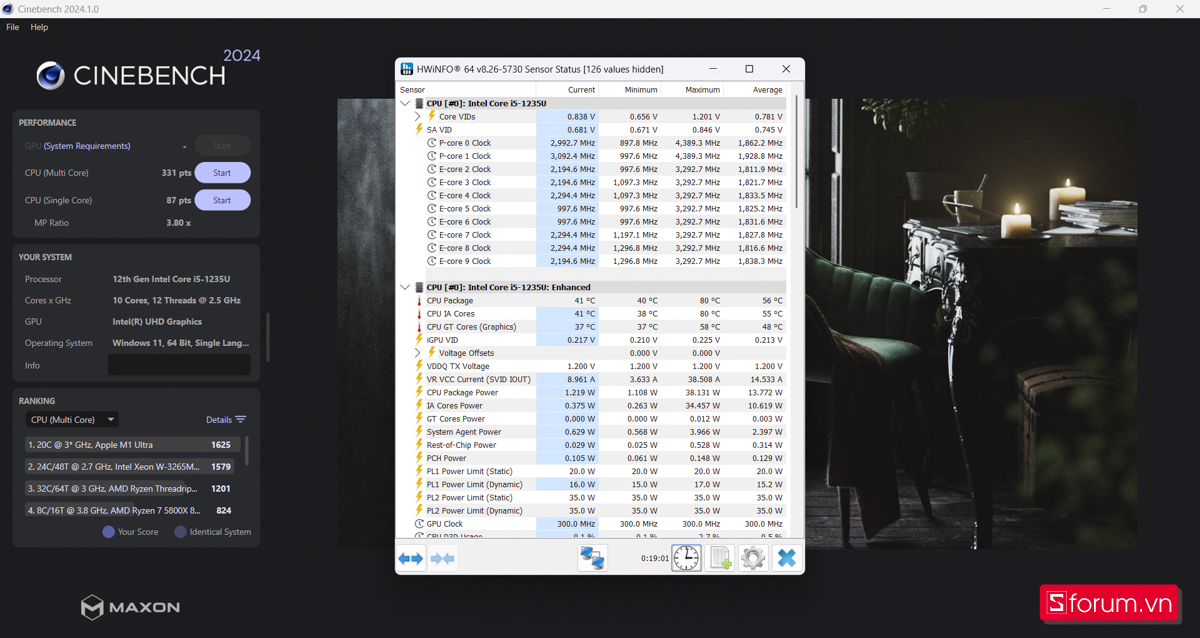The width and height of the screenshot is (1200, 638).
Task: Click the CPU Package thermometer icon
Action: 419,300
